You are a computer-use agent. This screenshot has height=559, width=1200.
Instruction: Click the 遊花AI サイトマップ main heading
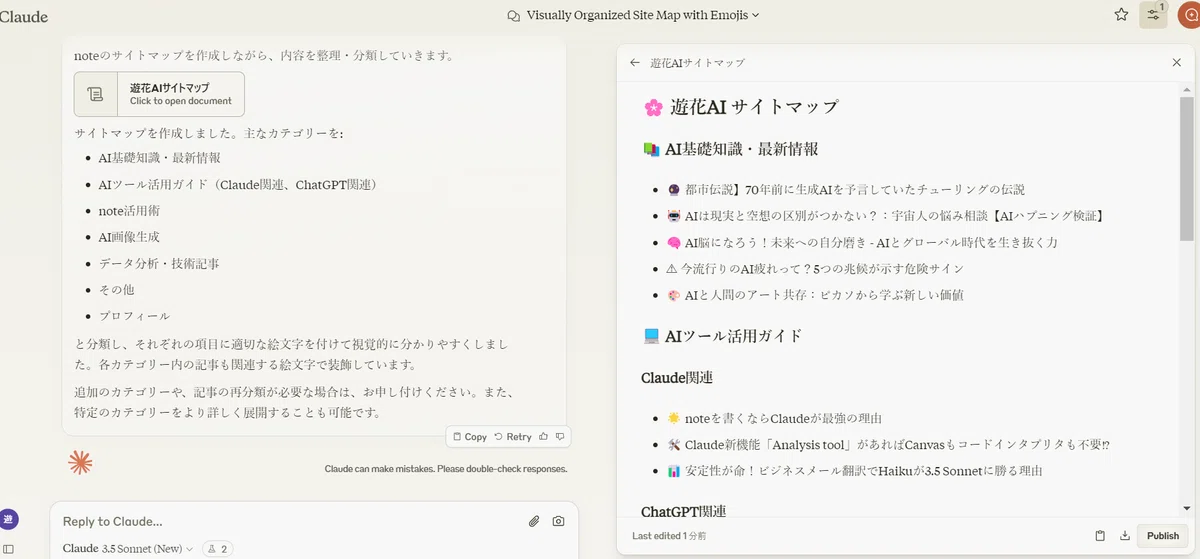pyautogui.click(x=754, y=106)
